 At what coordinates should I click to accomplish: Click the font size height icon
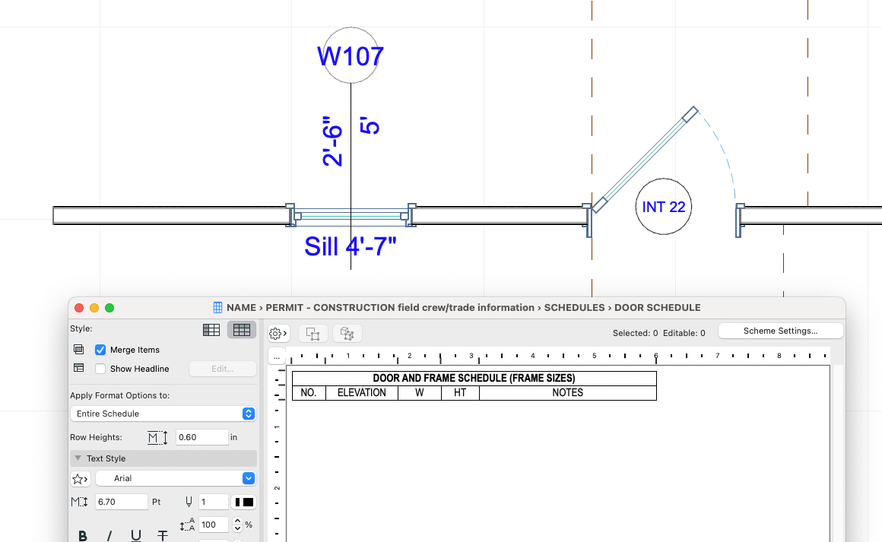[79, 502]
